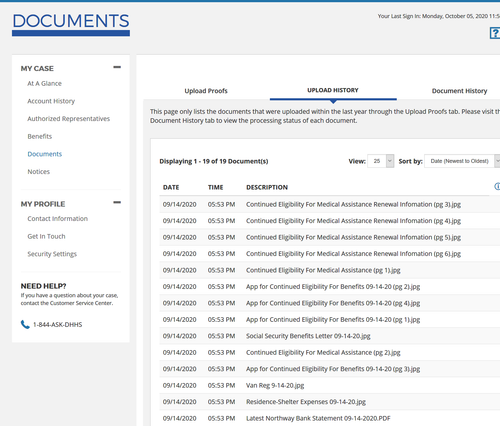Open Renewal Infomation (pg 3).jpg document
The height and width of the screenshot is (426, 500).
[x=353, y=204]
